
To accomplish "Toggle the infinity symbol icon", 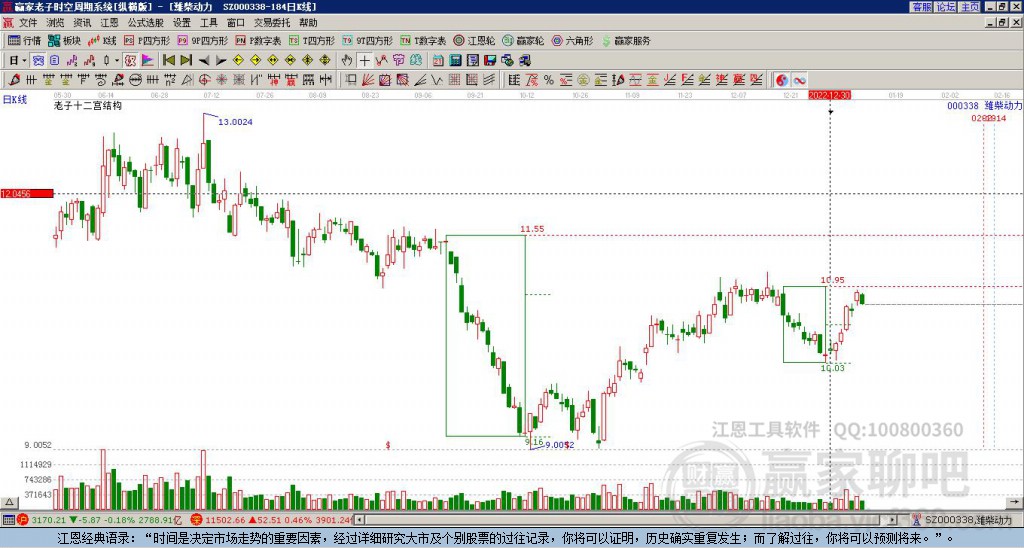I will coord(799,80).
